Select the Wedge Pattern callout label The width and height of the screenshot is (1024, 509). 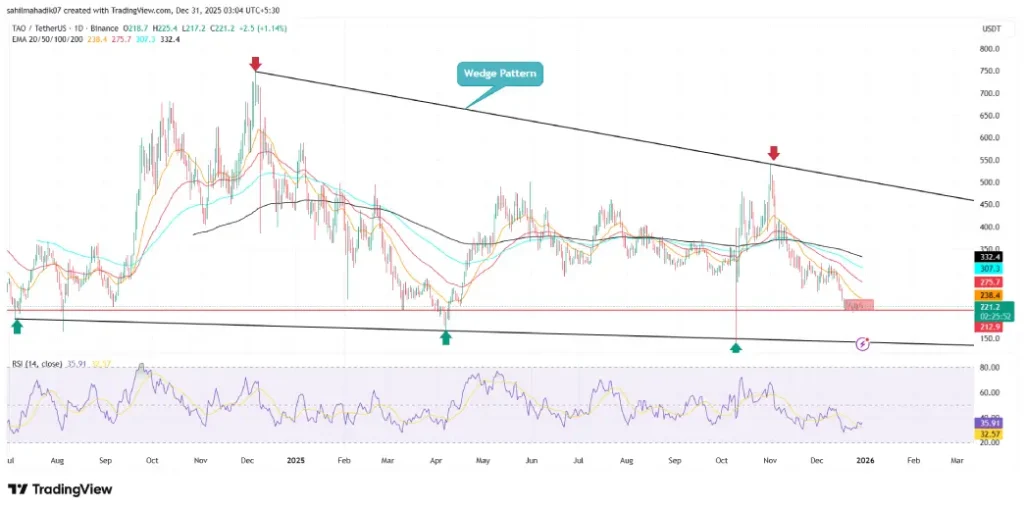[x=500, y=73]
